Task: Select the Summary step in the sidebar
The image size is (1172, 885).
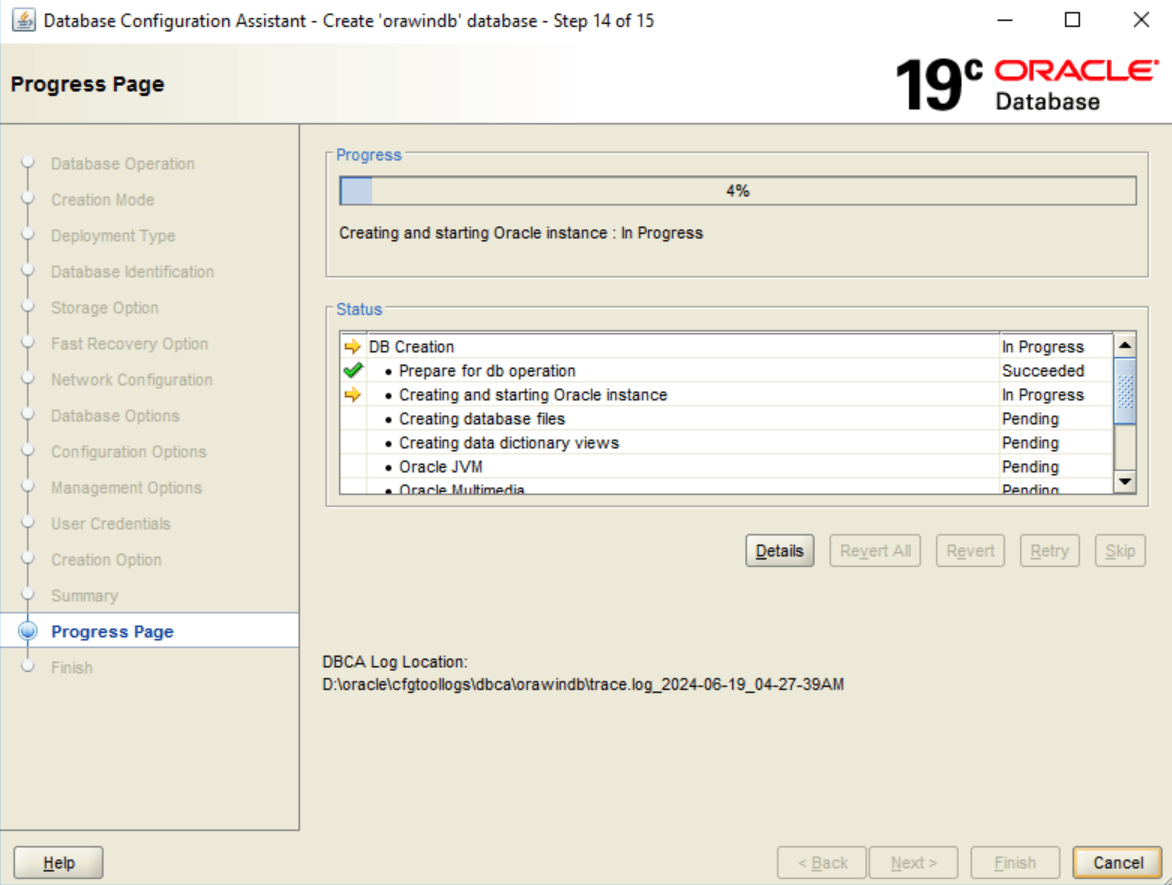Action: (x=85, y=596)
